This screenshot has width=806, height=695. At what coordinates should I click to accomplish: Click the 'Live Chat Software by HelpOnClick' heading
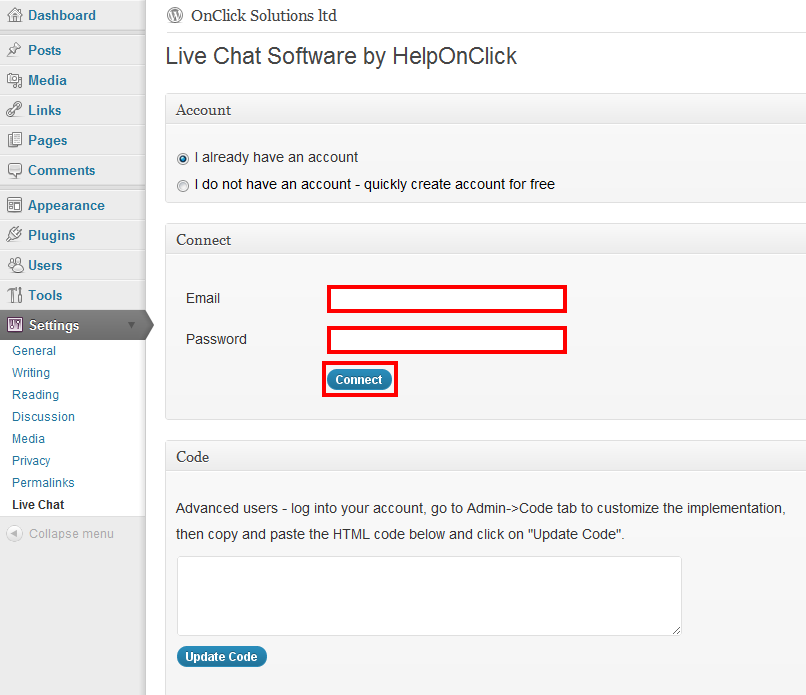[341, 56]
